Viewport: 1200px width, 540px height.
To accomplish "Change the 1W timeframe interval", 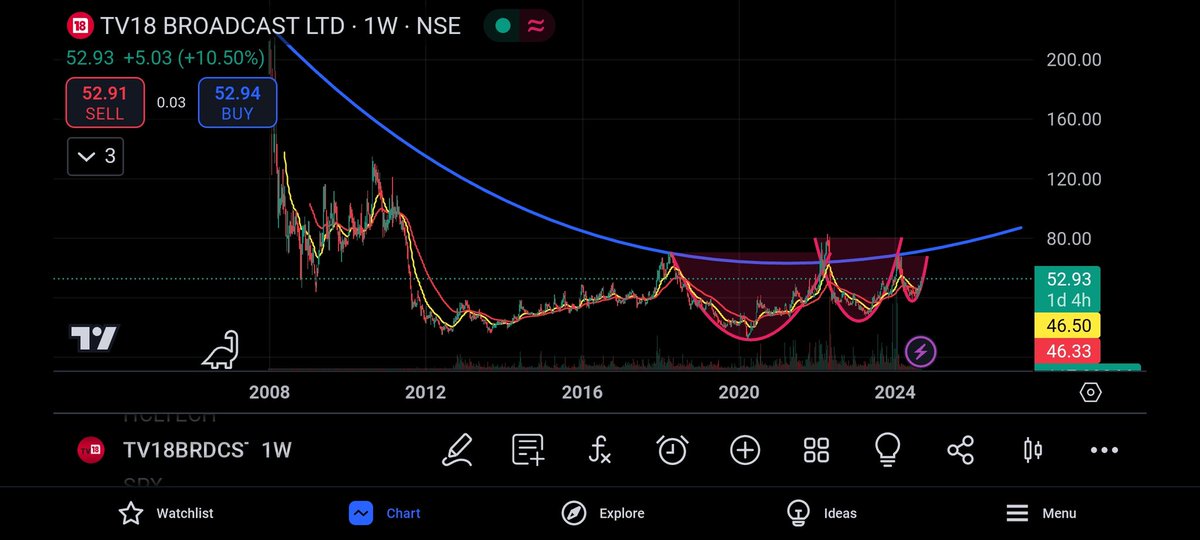I will click(276, 450).
